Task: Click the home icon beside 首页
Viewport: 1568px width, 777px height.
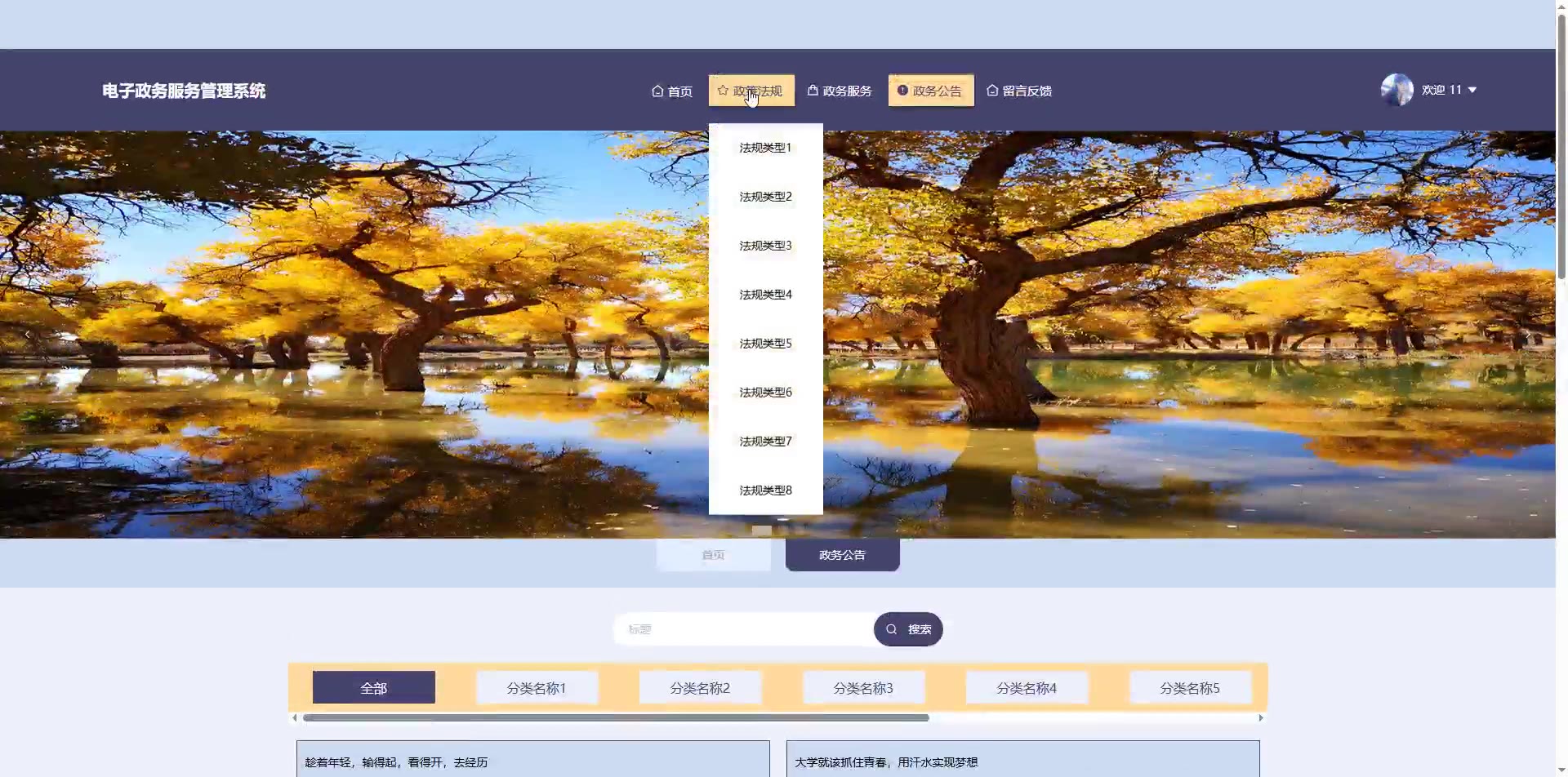Action: point(657,91)
